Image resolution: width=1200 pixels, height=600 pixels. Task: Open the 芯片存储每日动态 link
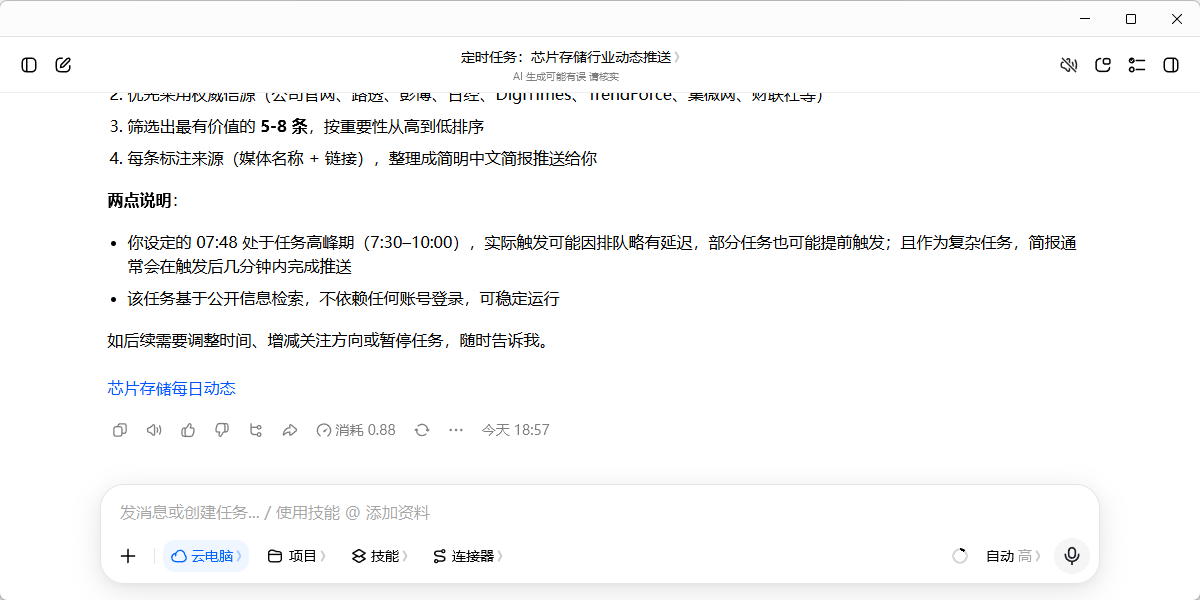click(172, 388)
